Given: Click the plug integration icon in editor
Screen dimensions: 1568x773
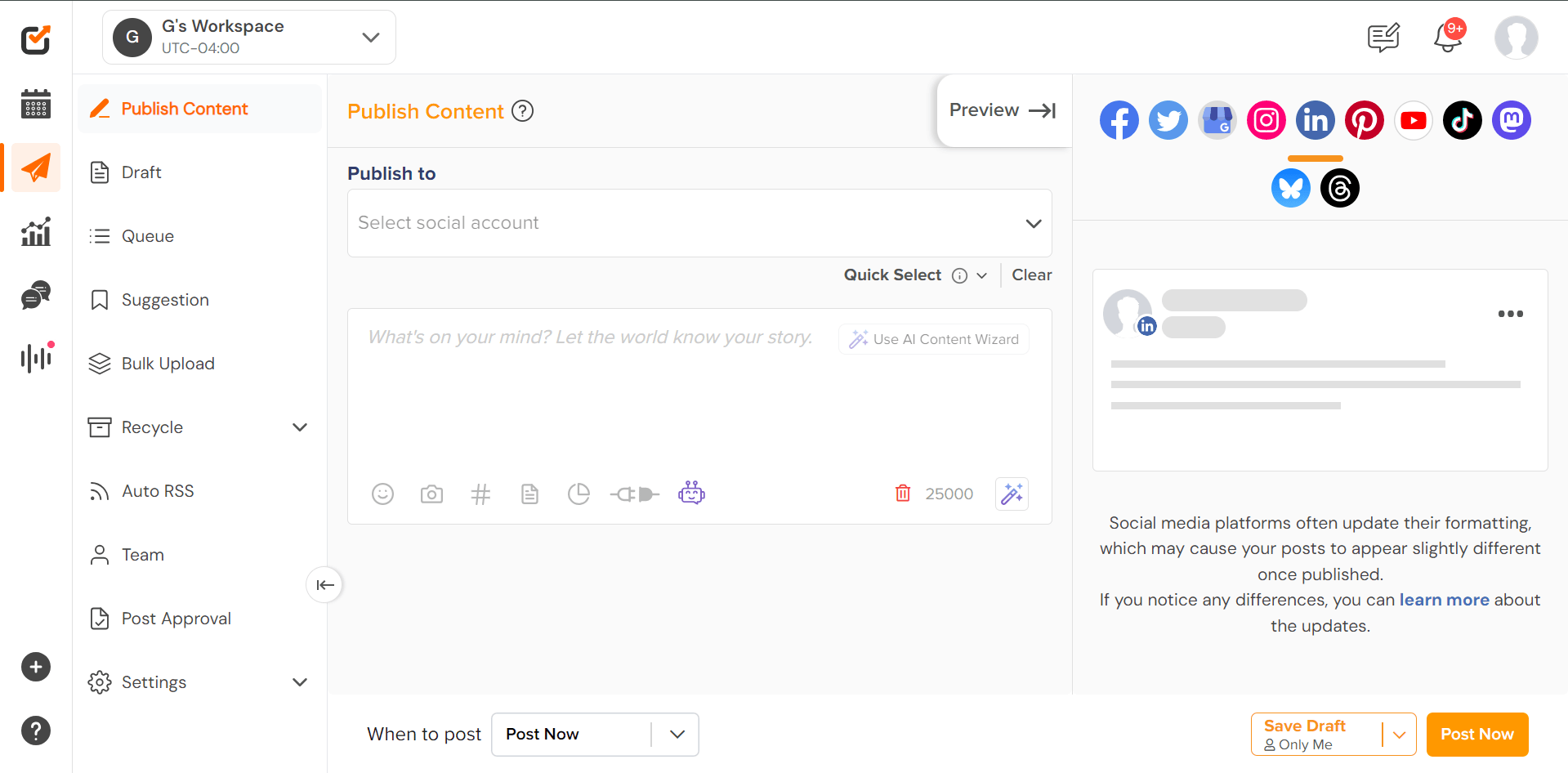Looking at the screenshot, I should 635,494.
